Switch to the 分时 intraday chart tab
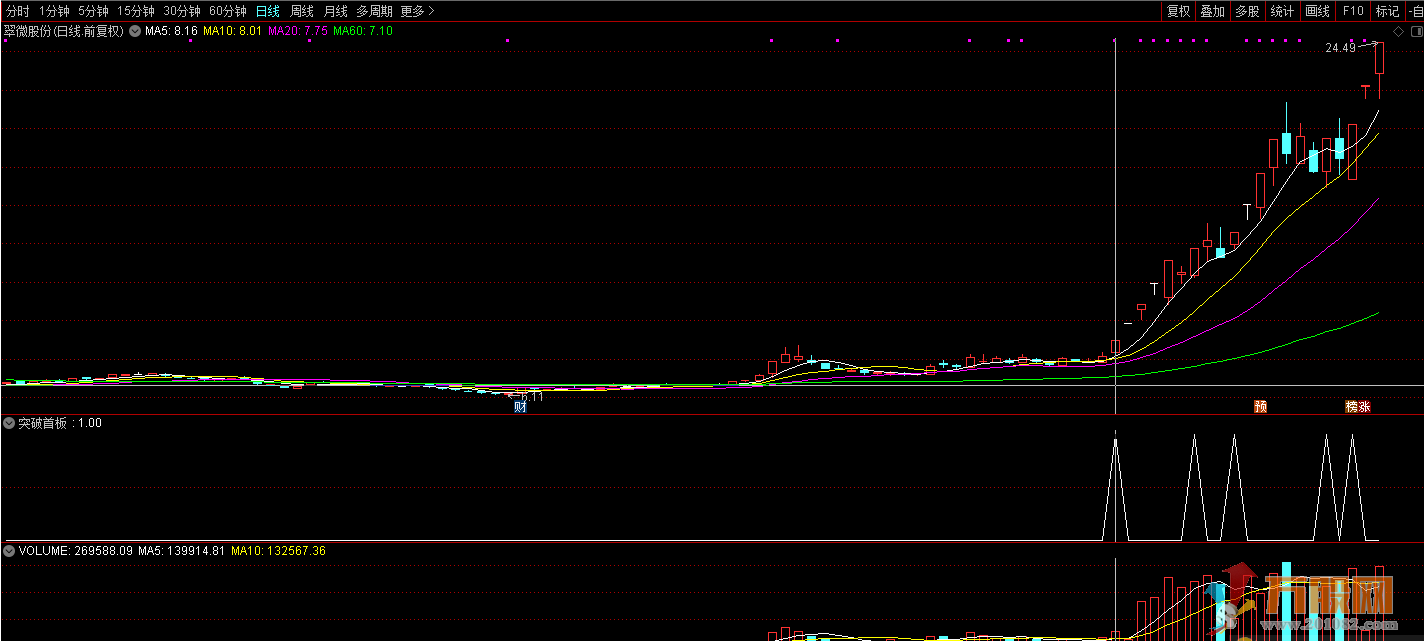 [18, 11]
